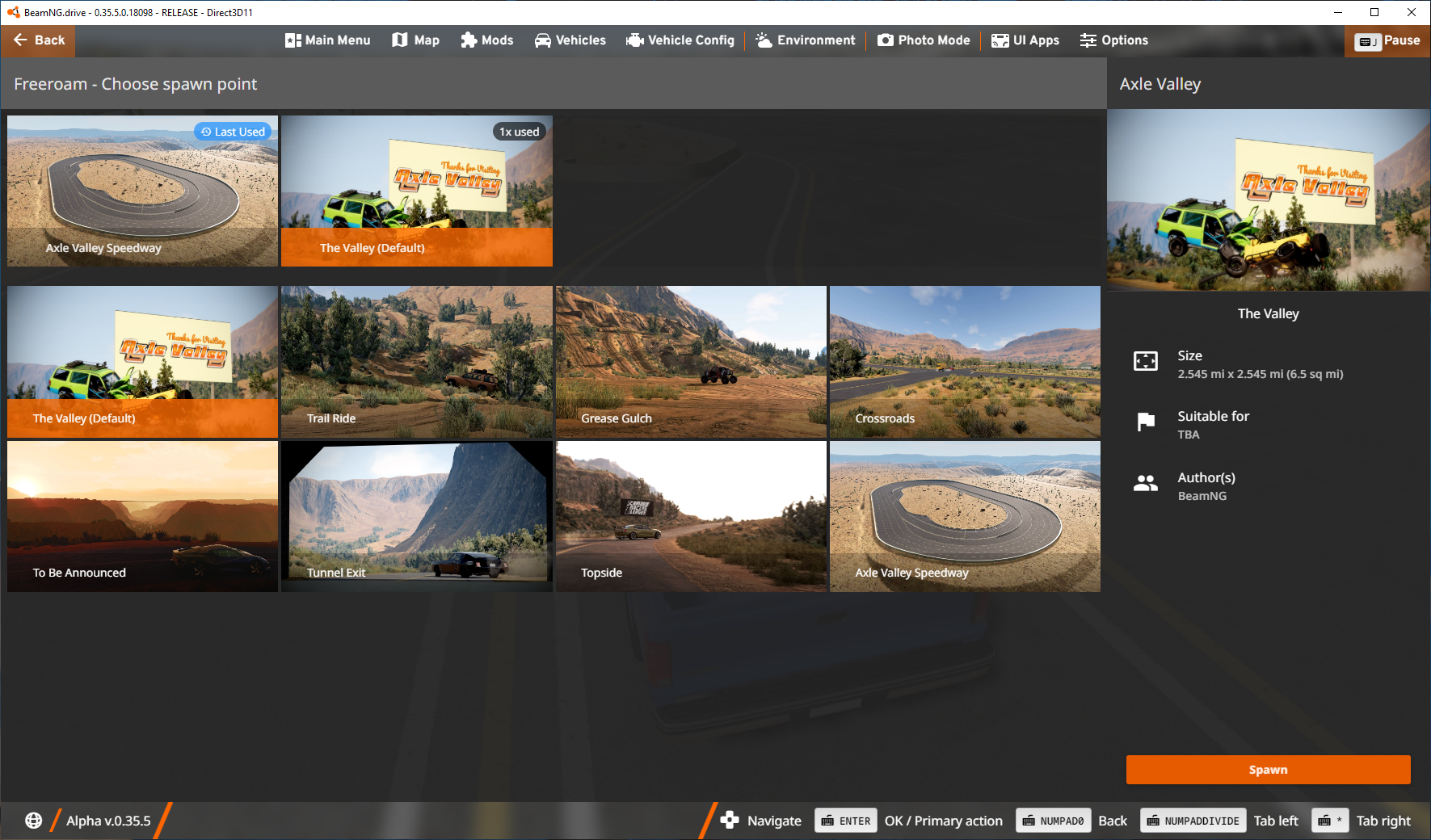Choose the To Be Announced spawn point
The image size is (1431, 840).
click(142, 516)
